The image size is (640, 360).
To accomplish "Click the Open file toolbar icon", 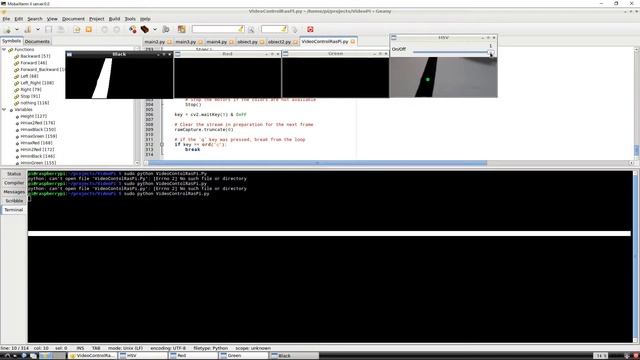I will (x=28, y=29).
